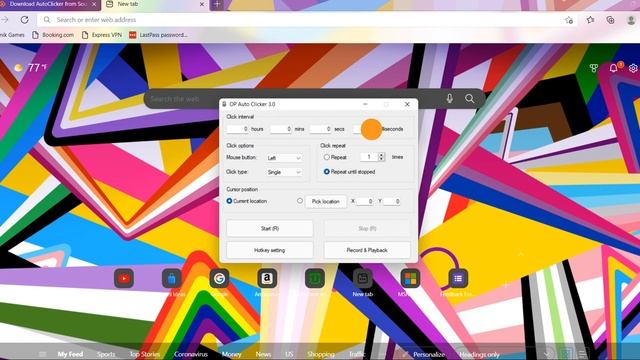Switch to the New tab browser tab
640x360 pixels.
pos(155,4)
